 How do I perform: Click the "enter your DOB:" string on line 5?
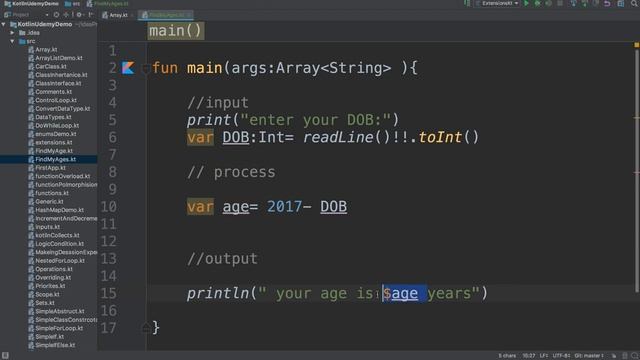point(315,120)
